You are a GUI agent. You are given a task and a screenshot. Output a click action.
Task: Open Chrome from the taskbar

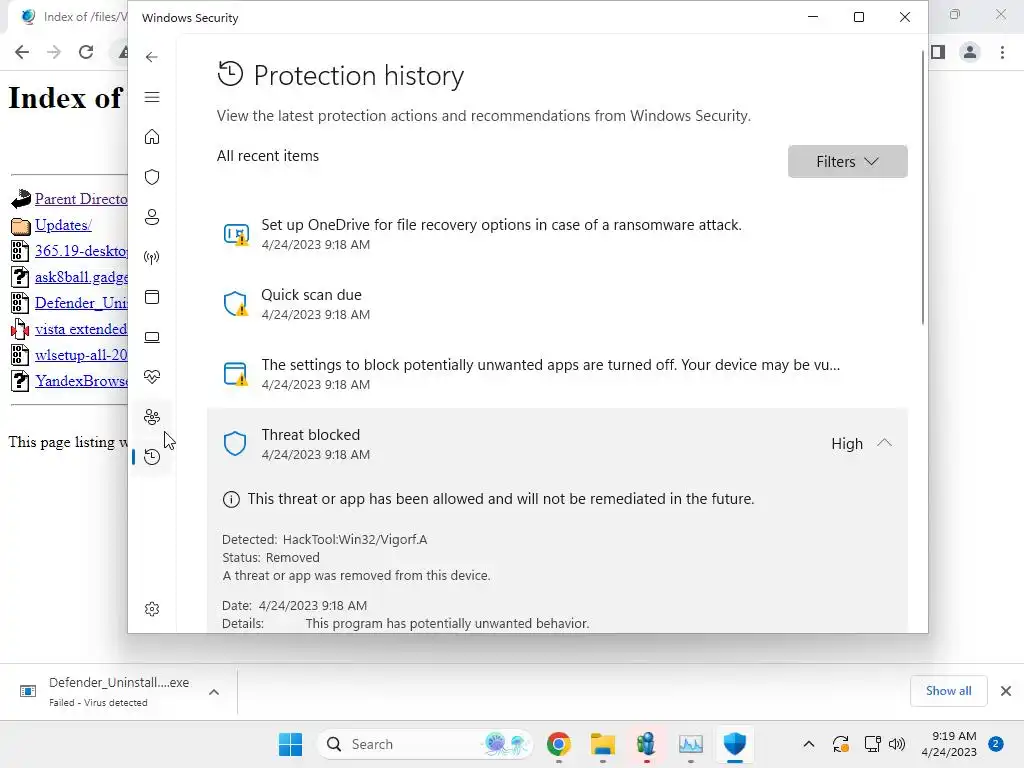pos(558,744)
